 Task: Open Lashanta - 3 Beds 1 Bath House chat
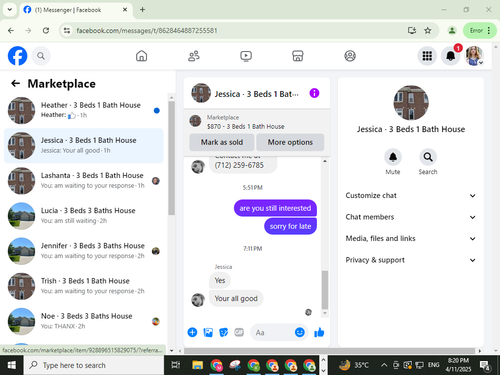[x=84, y=181]
